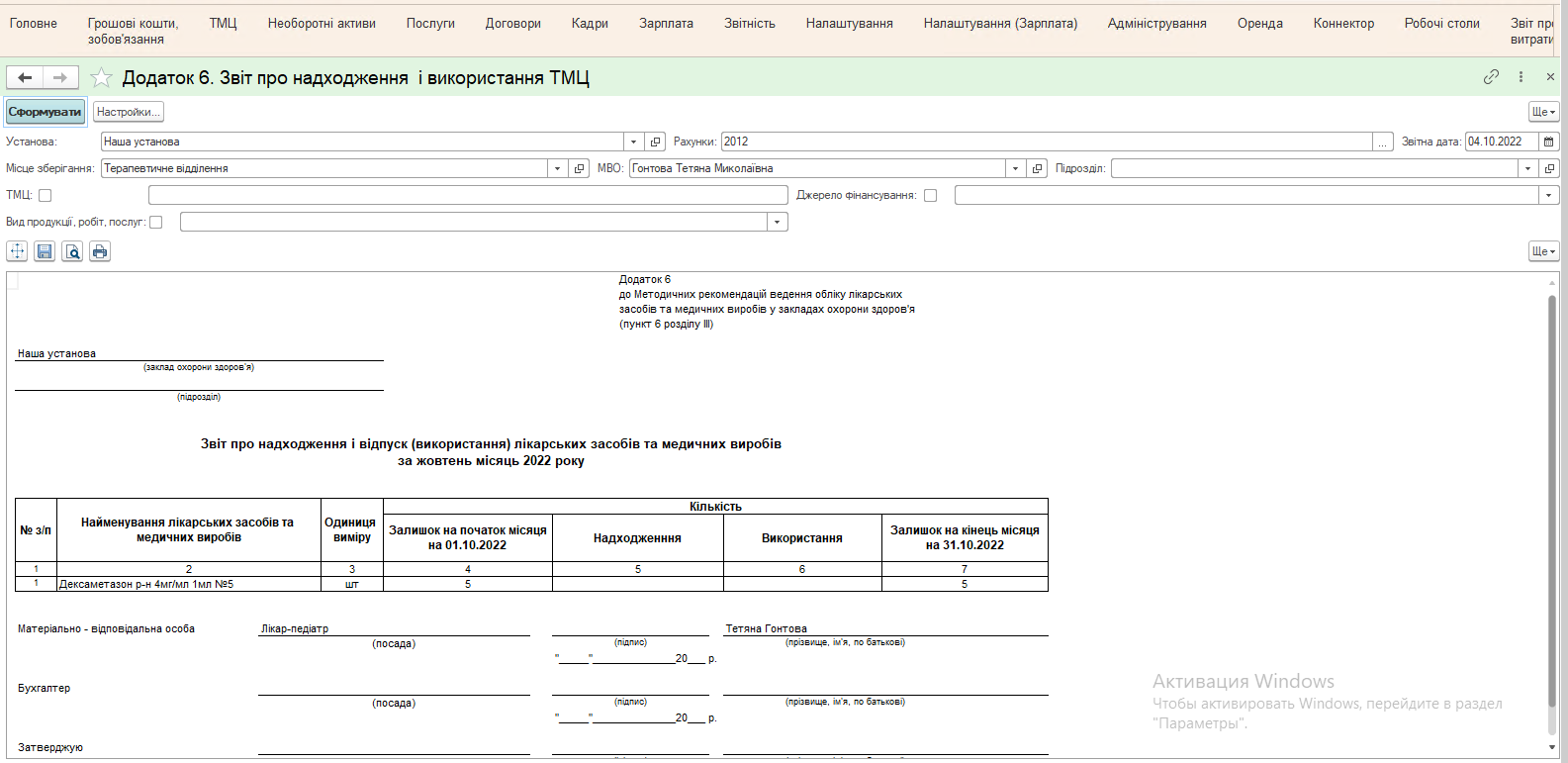
Task: Click the back navigation arrow
Action: pyautogui.click(x=25, y=77)
